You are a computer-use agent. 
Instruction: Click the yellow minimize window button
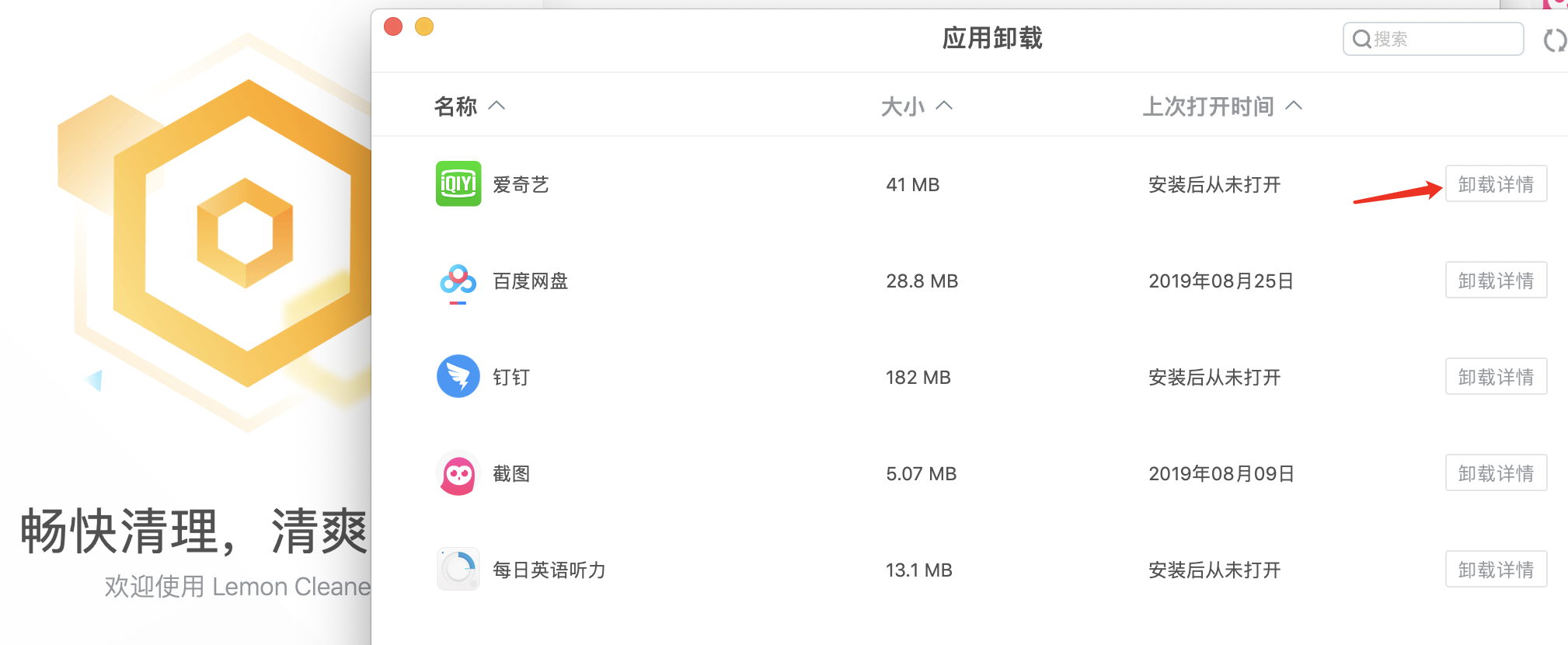[x=424, y=27]
